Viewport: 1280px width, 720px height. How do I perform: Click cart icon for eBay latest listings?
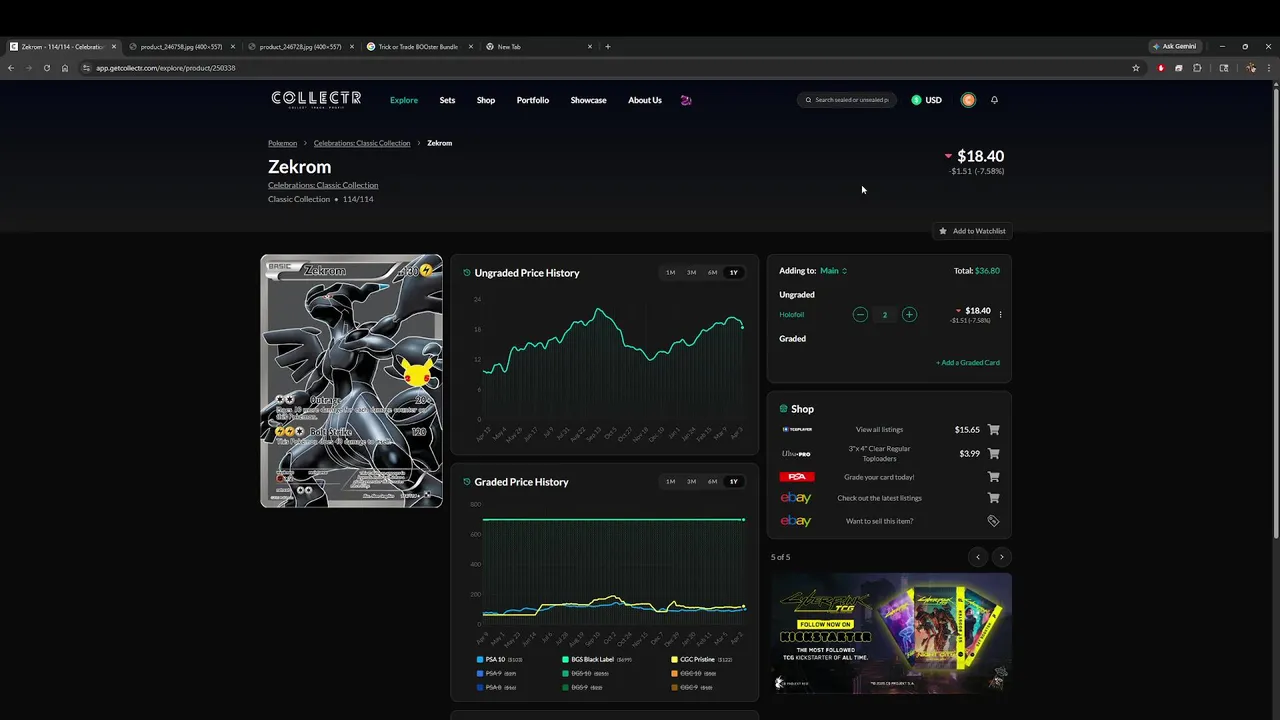pos(993,498)
